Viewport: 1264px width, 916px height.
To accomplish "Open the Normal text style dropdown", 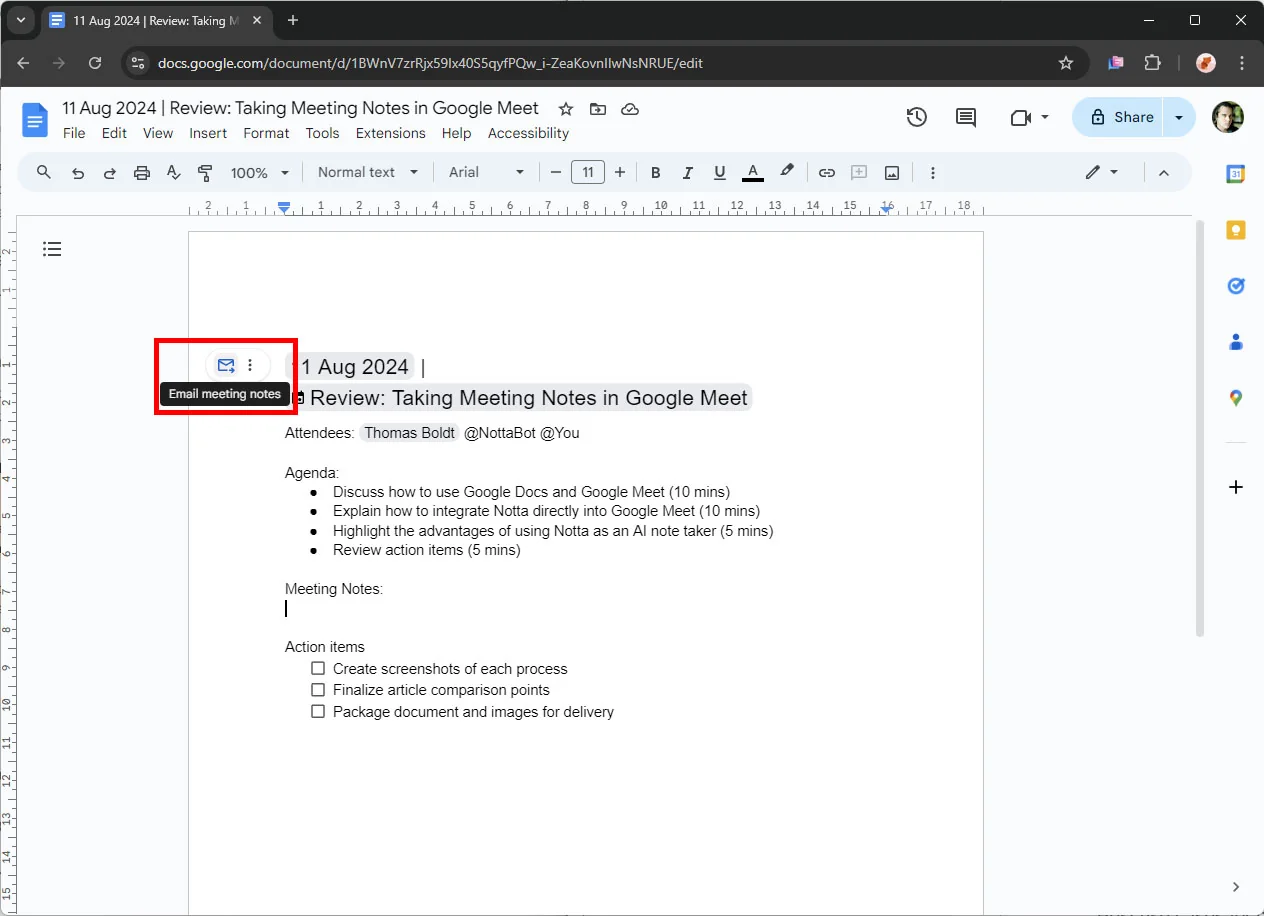I will click(x=367, y=173).
